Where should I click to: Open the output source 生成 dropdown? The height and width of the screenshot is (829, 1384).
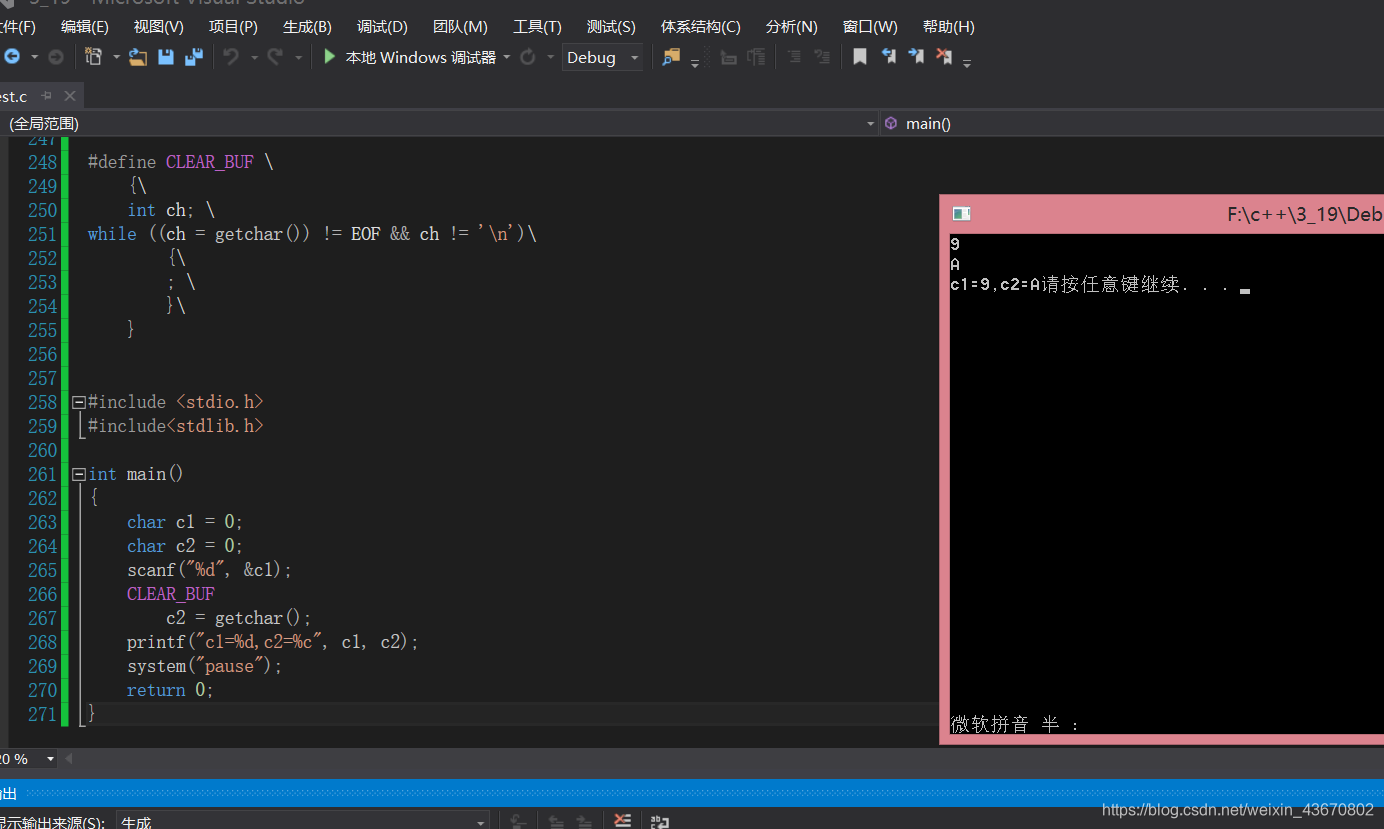[303, 822]
